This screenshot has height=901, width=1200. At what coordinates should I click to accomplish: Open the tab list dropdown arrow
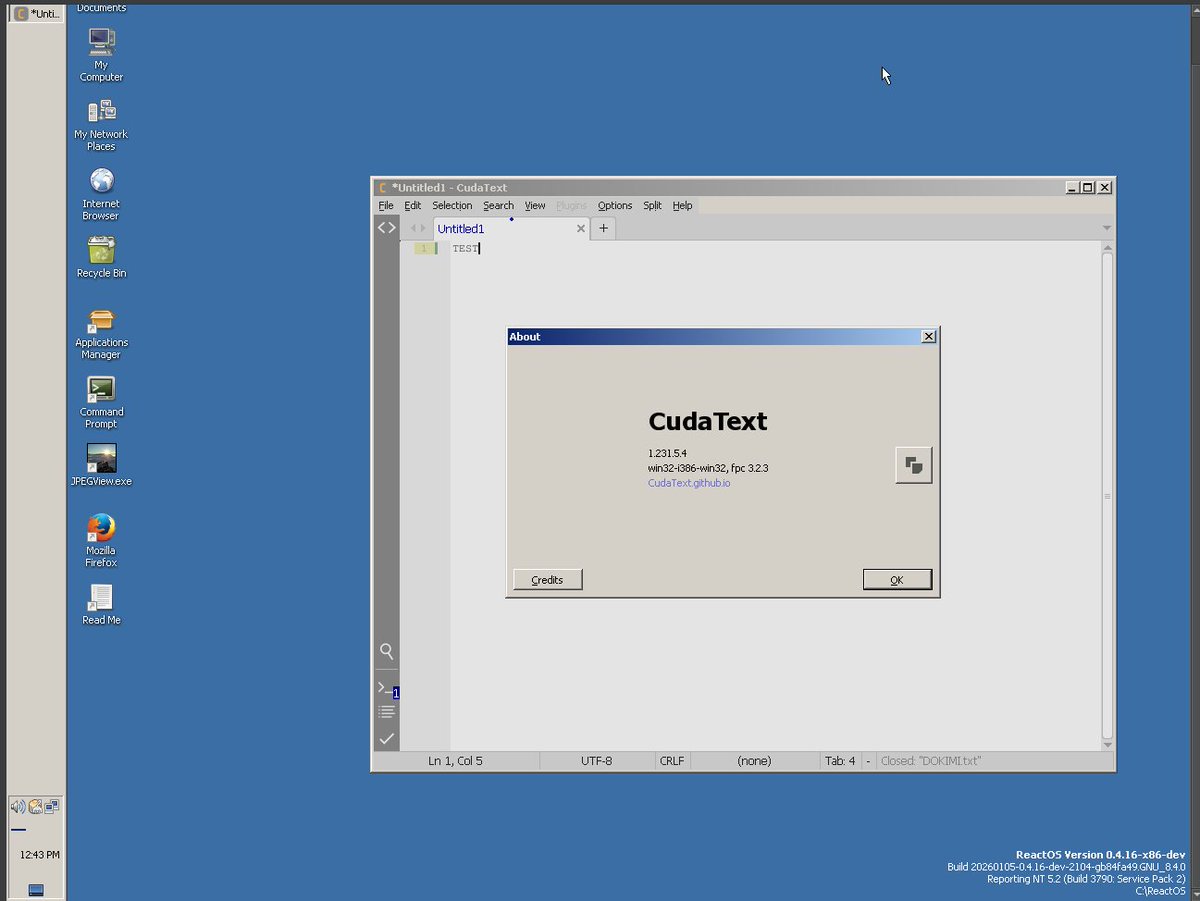coord(1105,228)
